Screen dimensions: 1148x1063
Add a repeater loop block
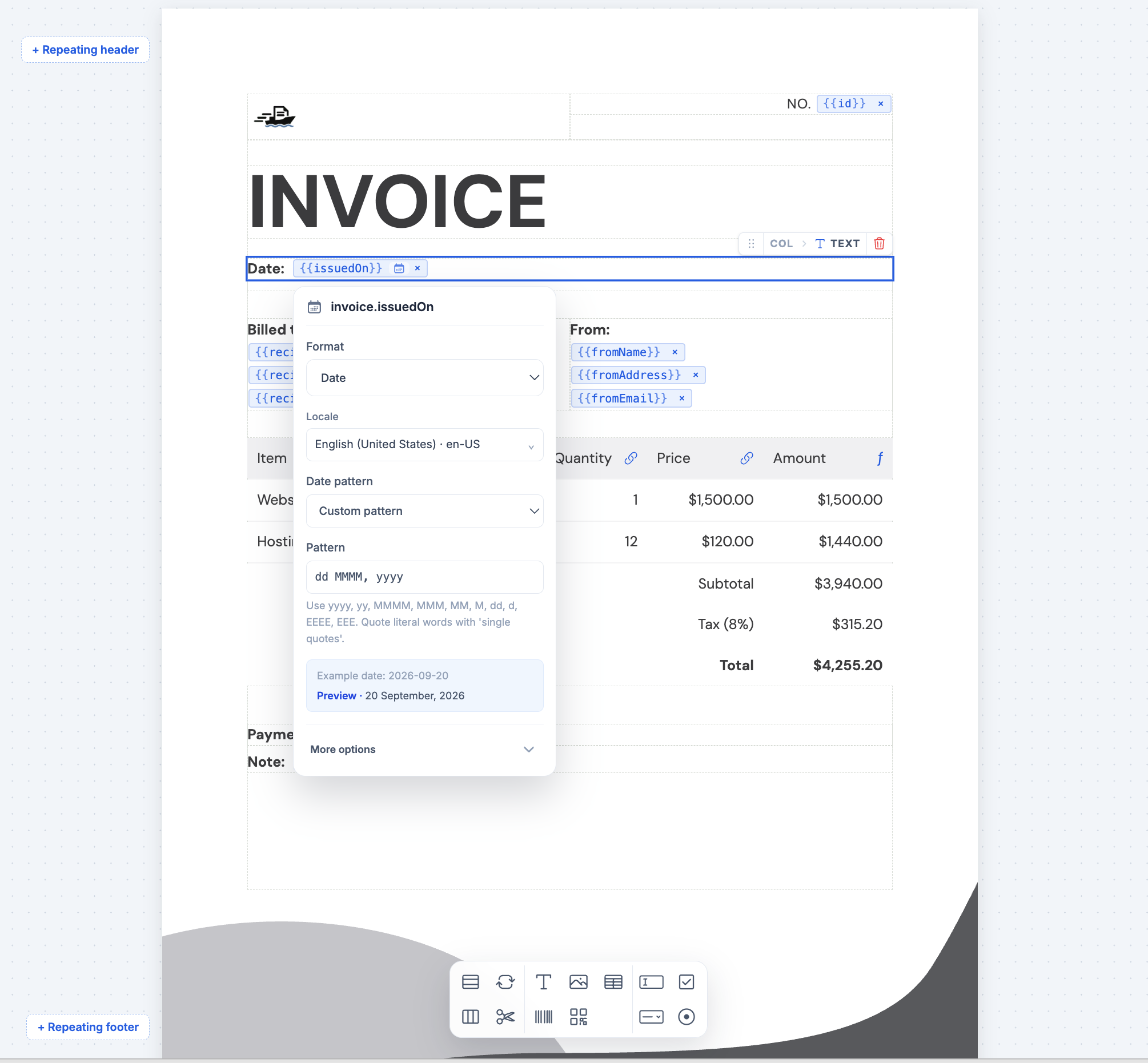505,982
